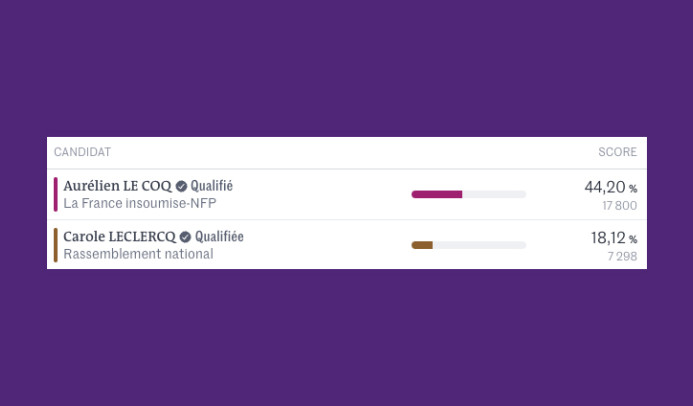The height and width of the screenshot is (406, 693).
Task: Click the verified badge next to Carole LECLERCQ
Action: pos(186,237)
